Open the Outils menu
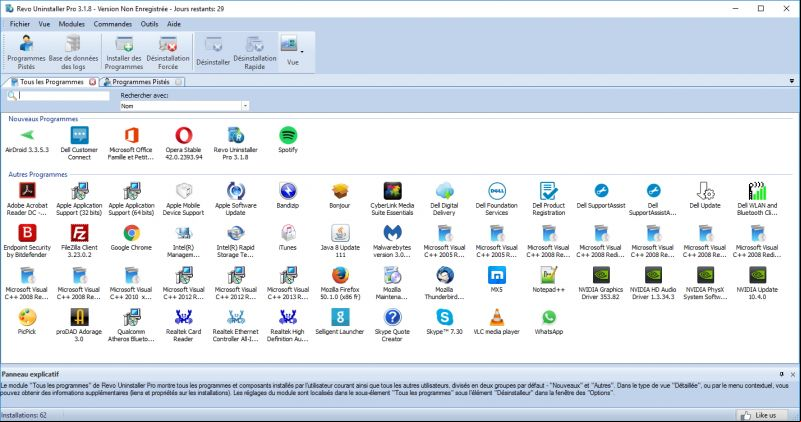 (149, 24)
